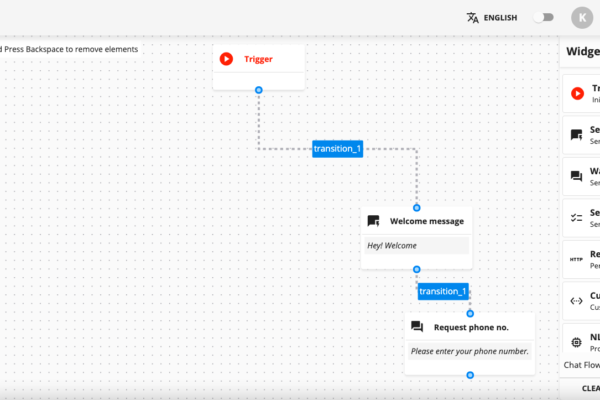Pick the HTTP request widget icon
The image size is (600, 400).
(x=576, y=259)
